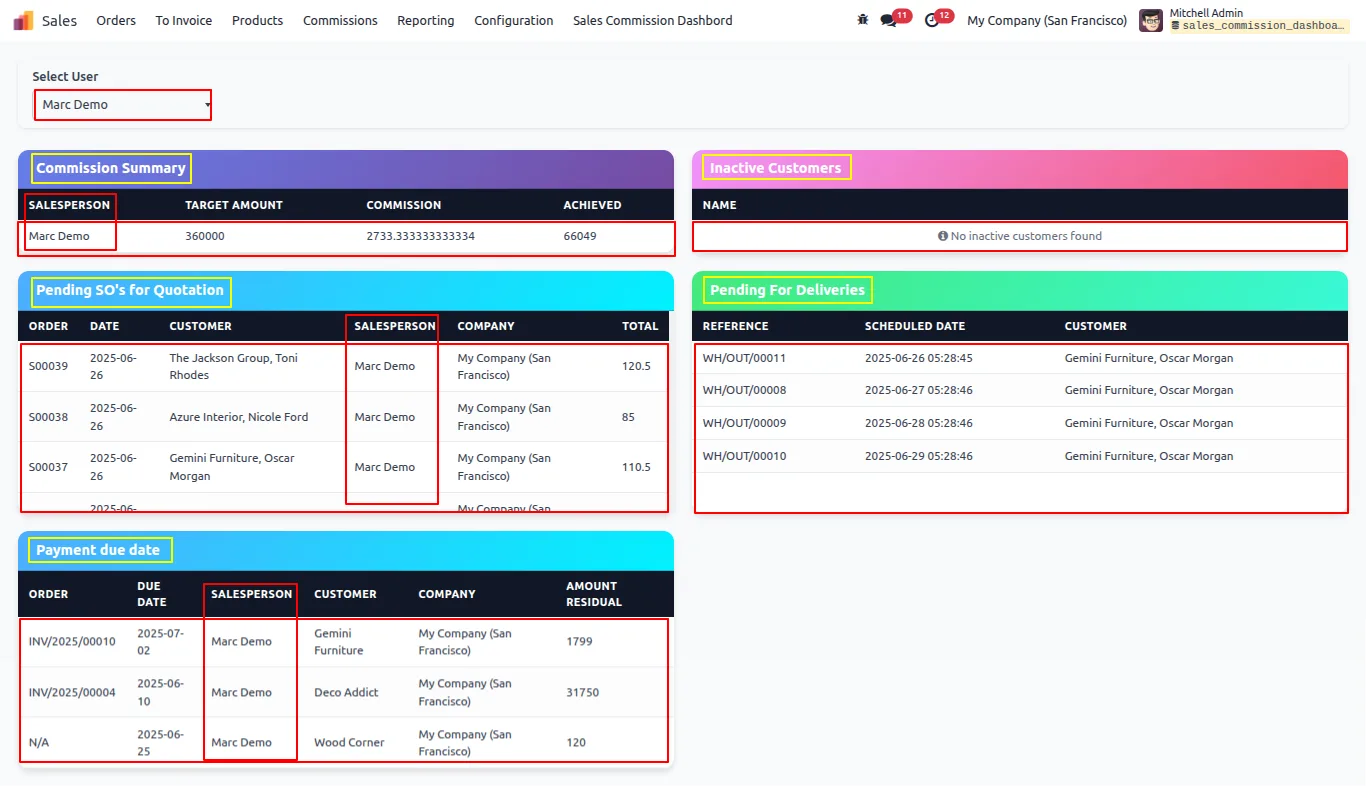1366x786 pixels.
Task: Click delivery reference WH/OUT/00008
Action: pos(744,390)
